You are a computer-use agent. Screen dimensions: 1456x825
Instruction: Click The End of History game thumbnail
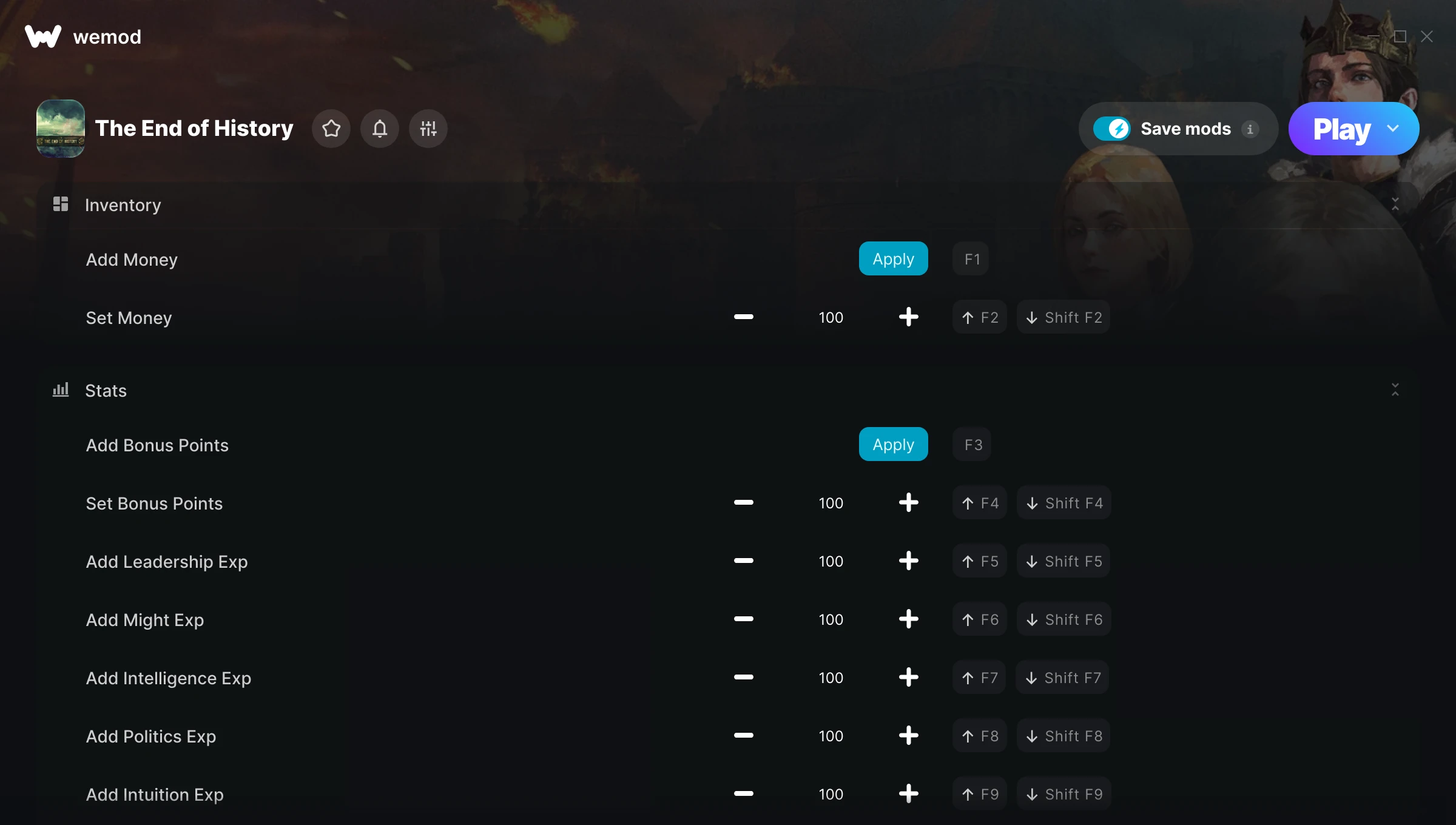click(61, 129)
